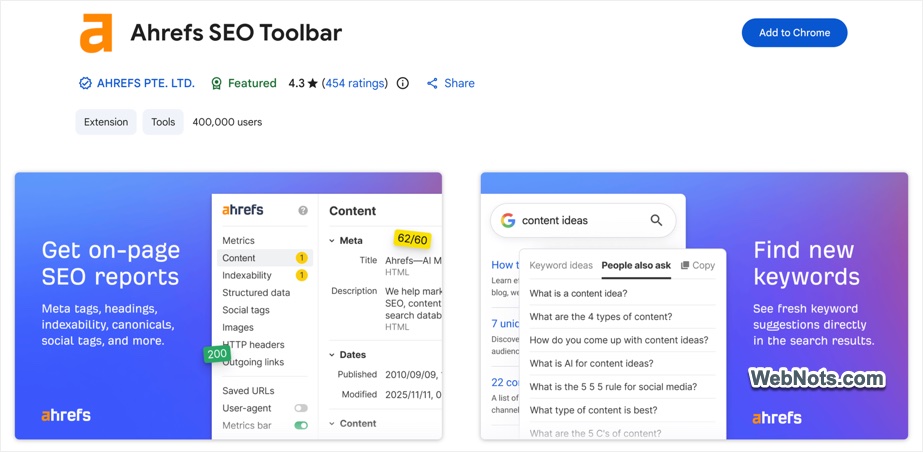Open the ratings info circle icon
Image resolution: width=923 pixels, height=452 pixels.
[403, 83]
